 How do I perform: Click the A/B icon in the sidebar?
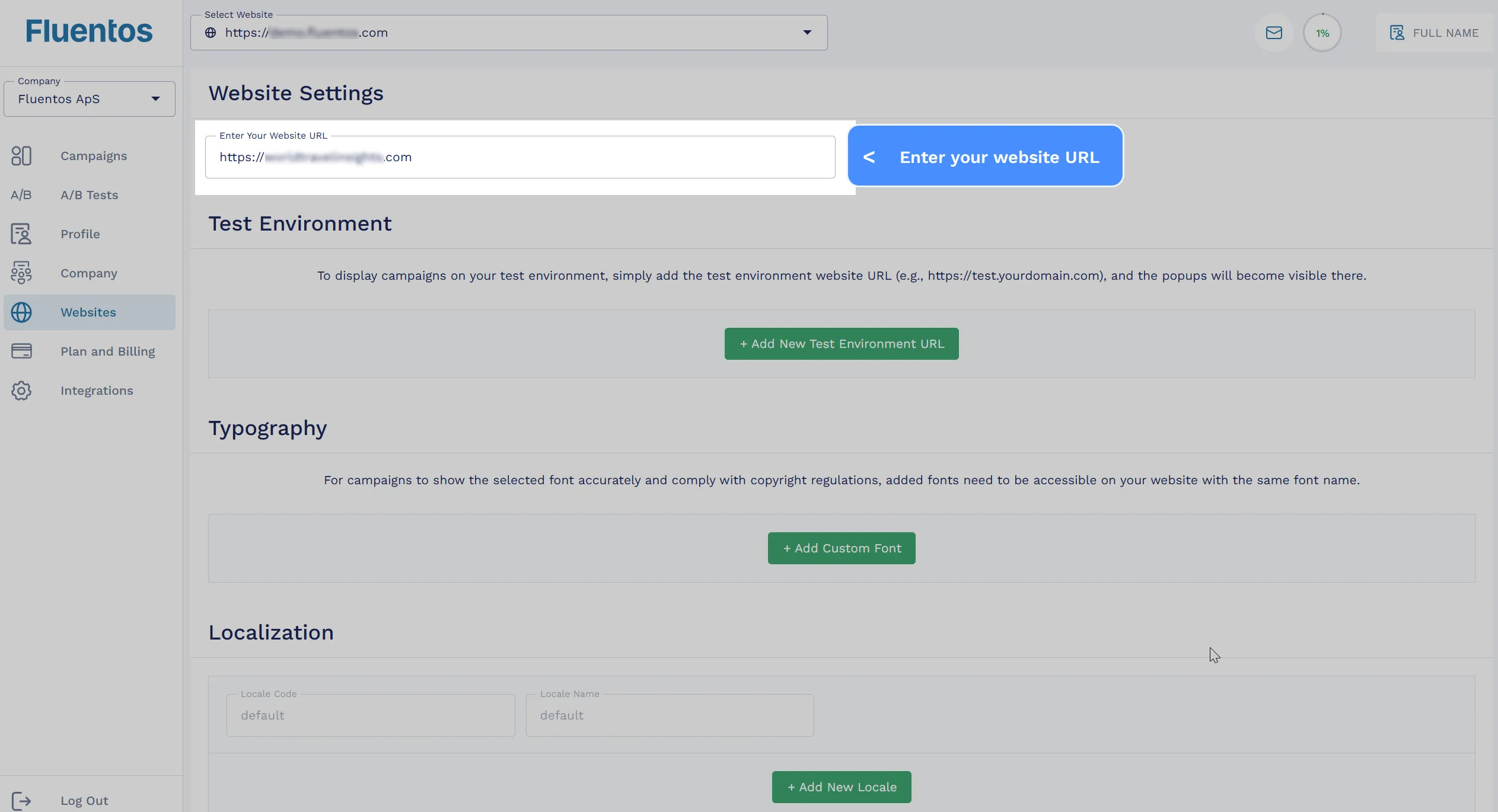(x=21, y=195)
